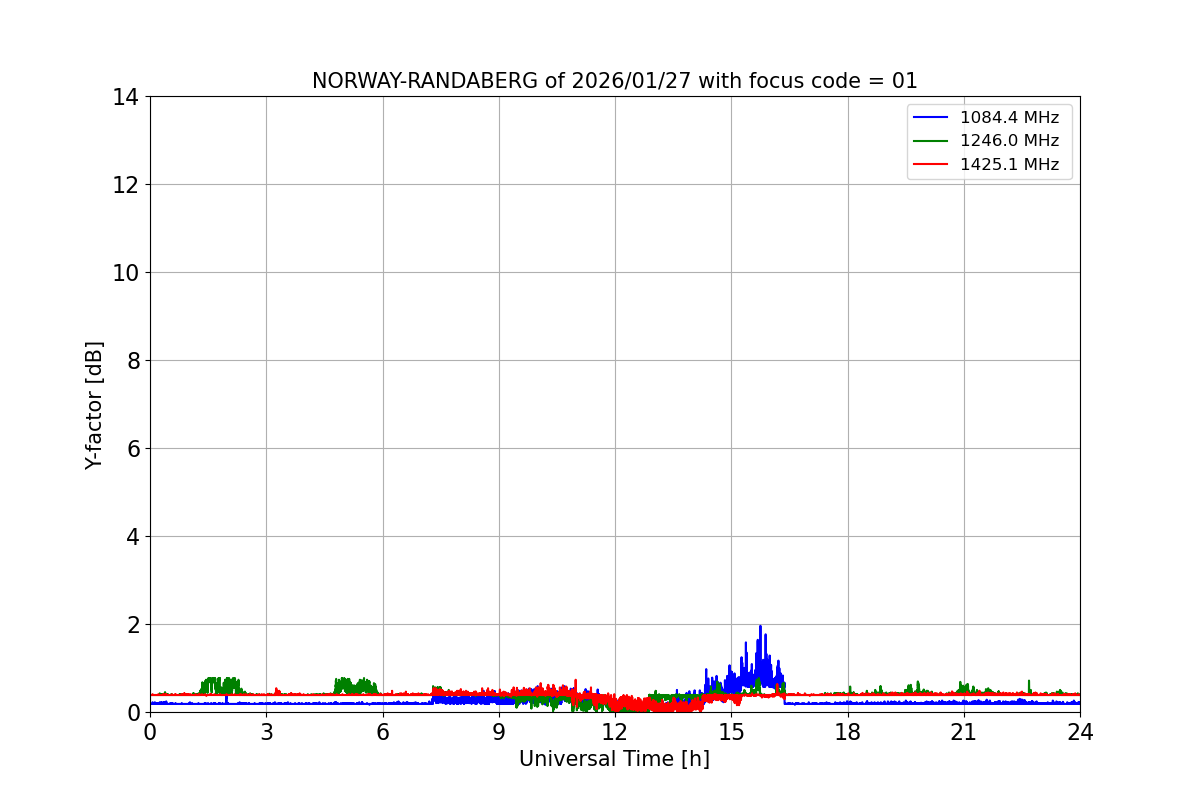The width and height of the screenshot is (1200, 800).
Task: Click y-axis tick label 10
Action: pyautogui.click(x=125, y=273)
